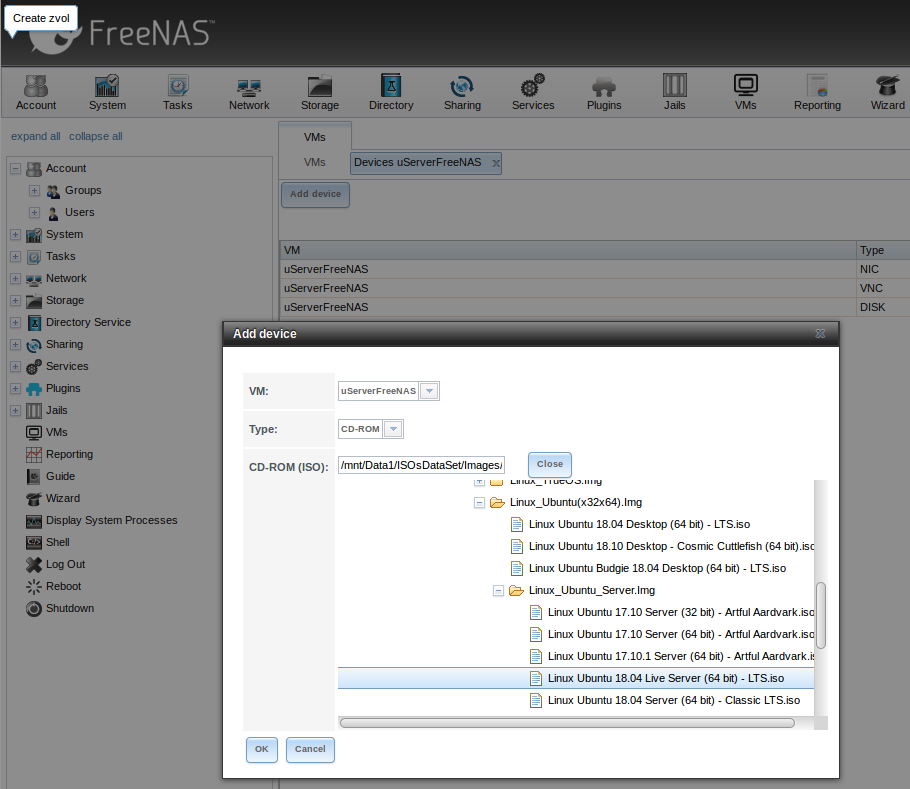The height and width of the screenshot is (789, 910).
Task: Open the Type dropdown showing CD-ROM
Action: 393,429
